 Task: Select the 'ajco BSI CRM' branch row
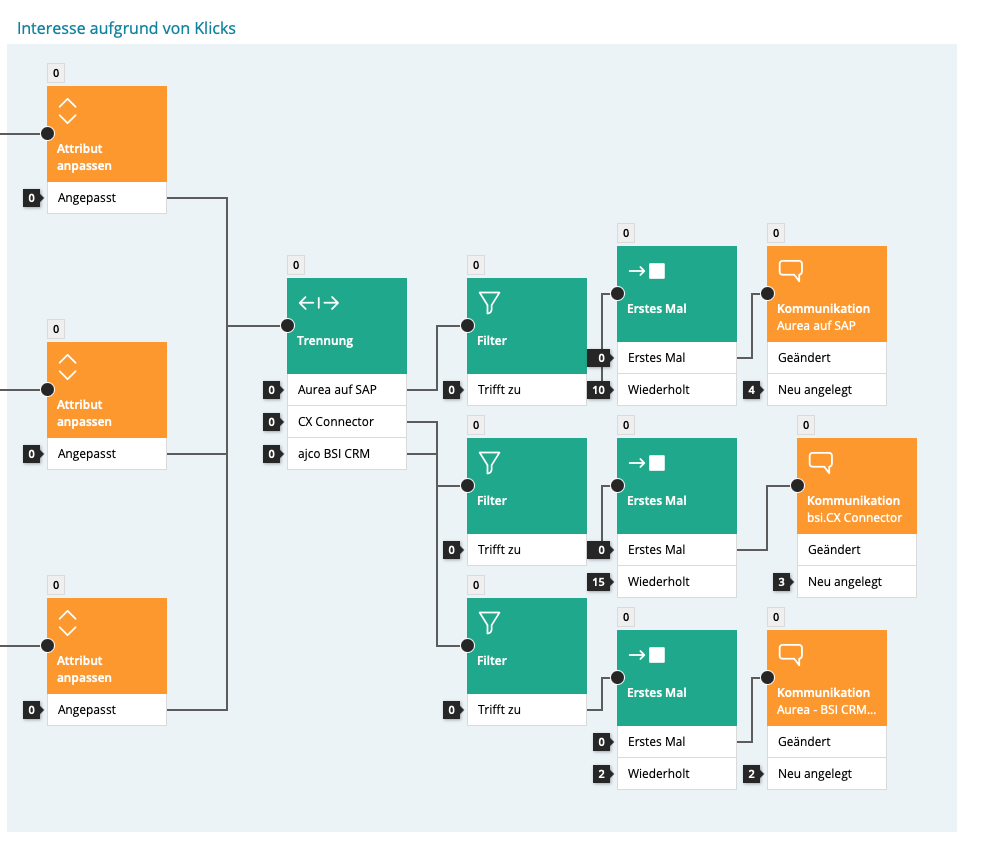346,454
